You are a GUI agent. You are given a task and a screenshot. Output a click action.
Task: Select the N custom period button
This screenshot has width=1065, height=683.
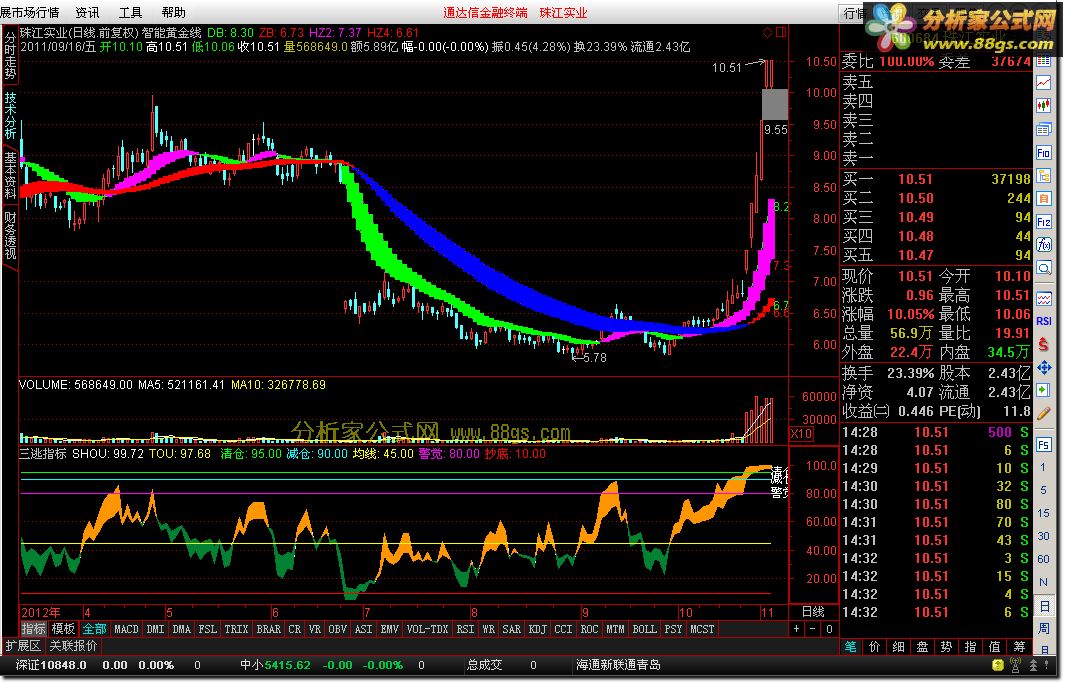[1043, 582]
